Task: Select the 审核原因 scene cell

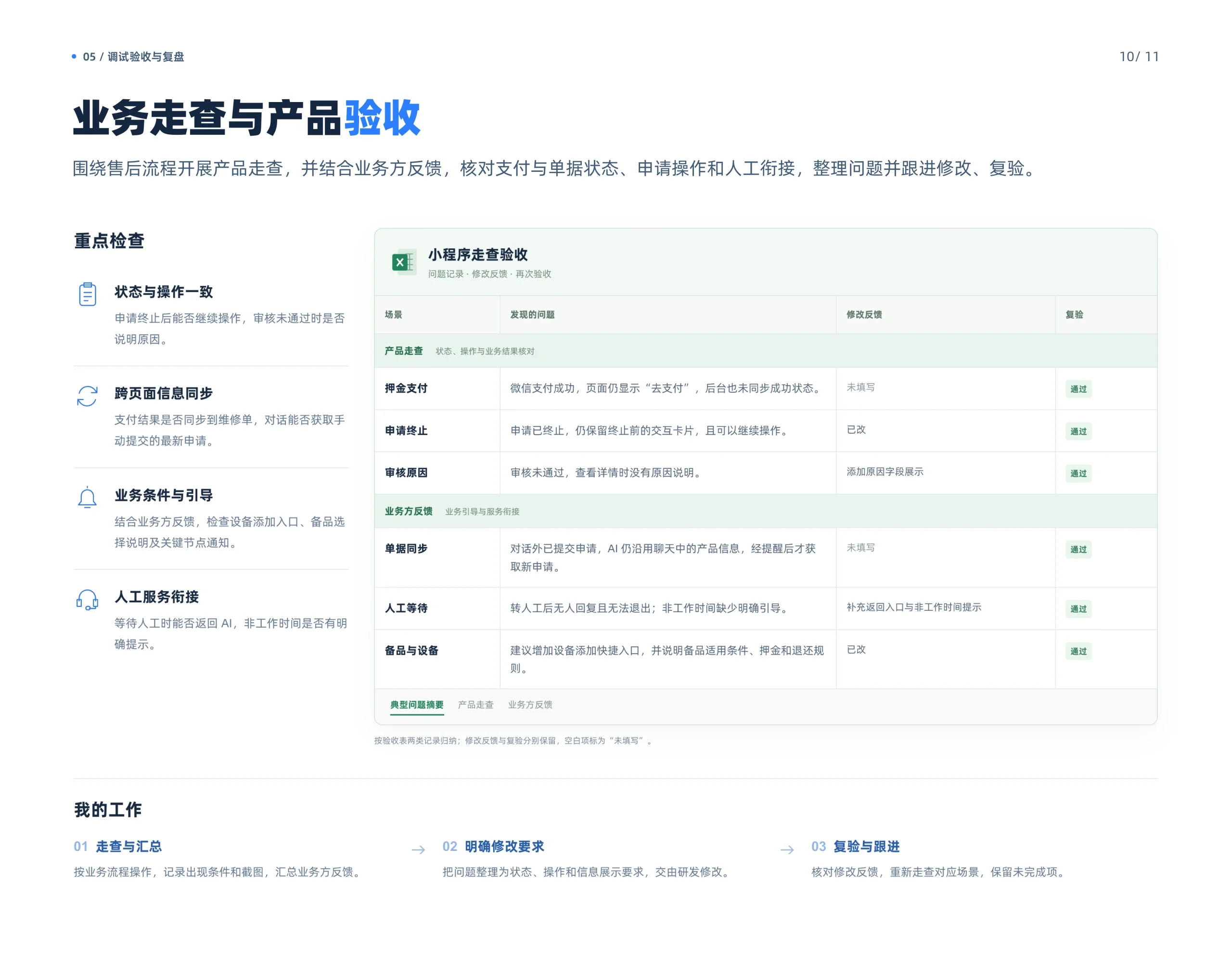Action: click(x=437, y=473)
